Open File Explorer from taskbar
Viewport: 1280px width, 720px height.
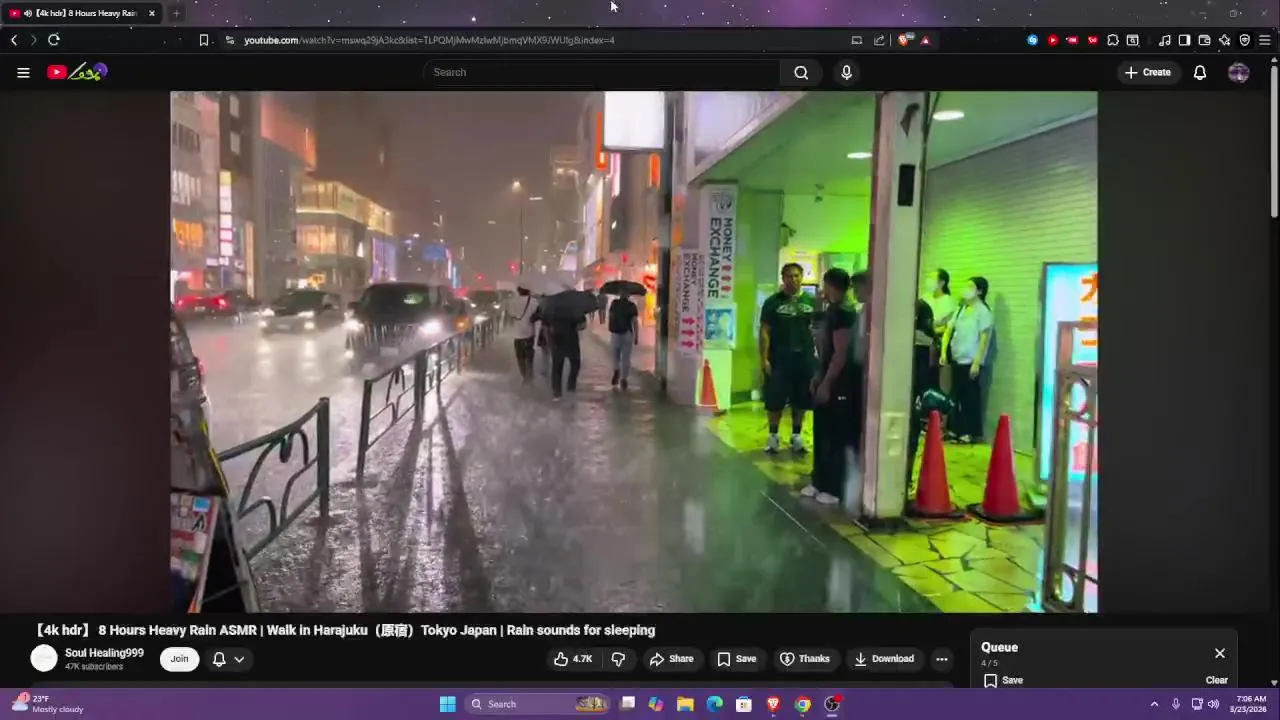(685, 704)
